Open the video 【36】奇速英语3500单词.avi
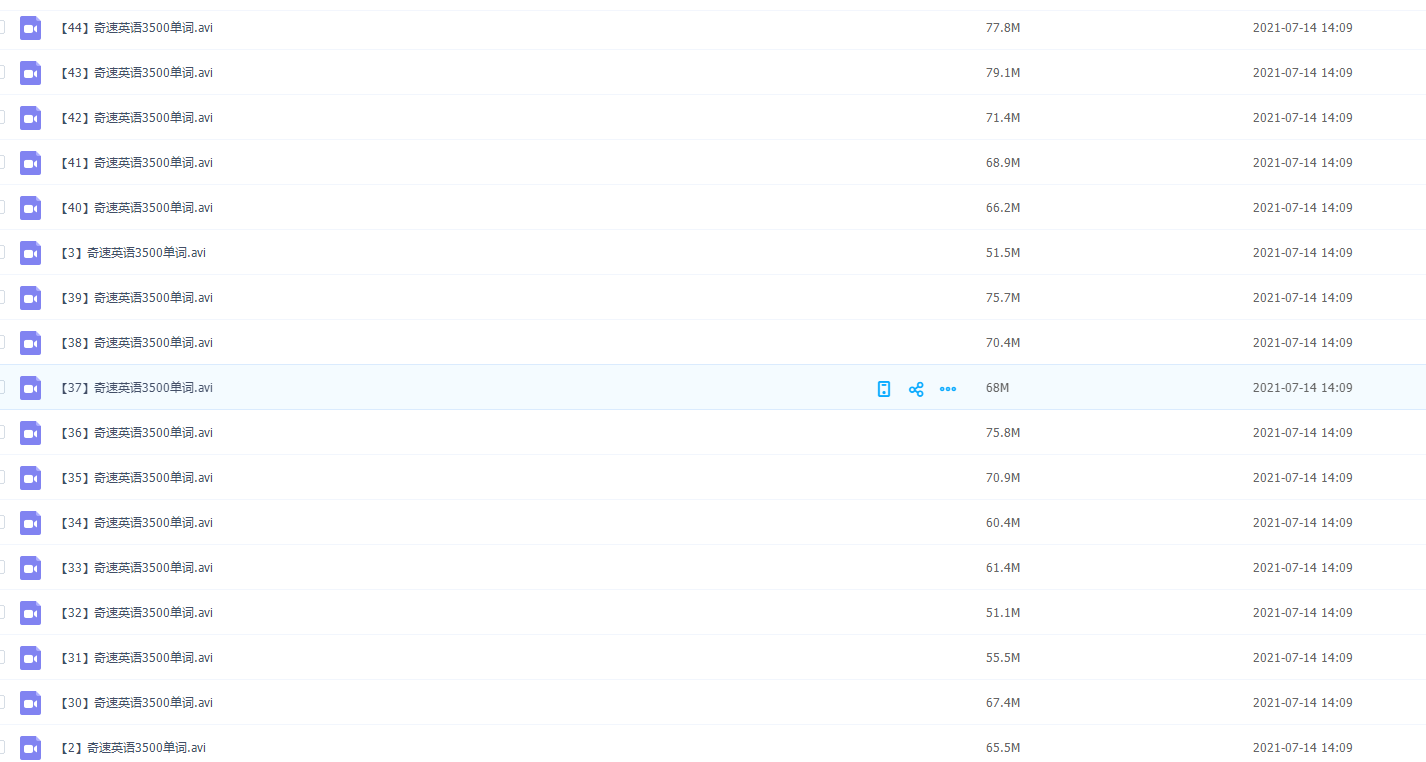1426x762 pixels. pos(137,433)
